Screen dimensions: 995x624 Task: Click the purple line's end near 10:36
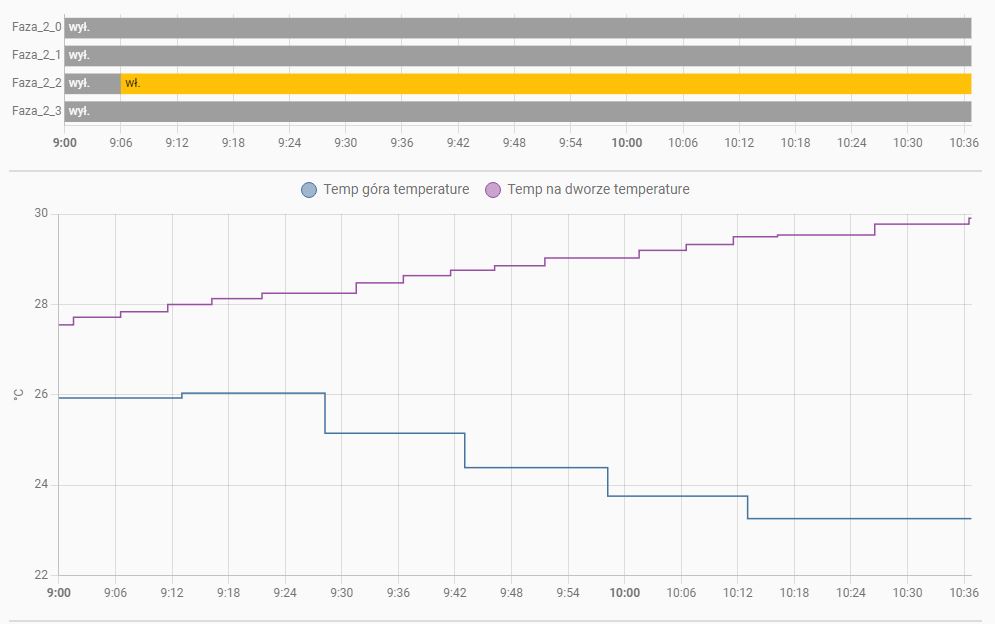click(969, 220)
